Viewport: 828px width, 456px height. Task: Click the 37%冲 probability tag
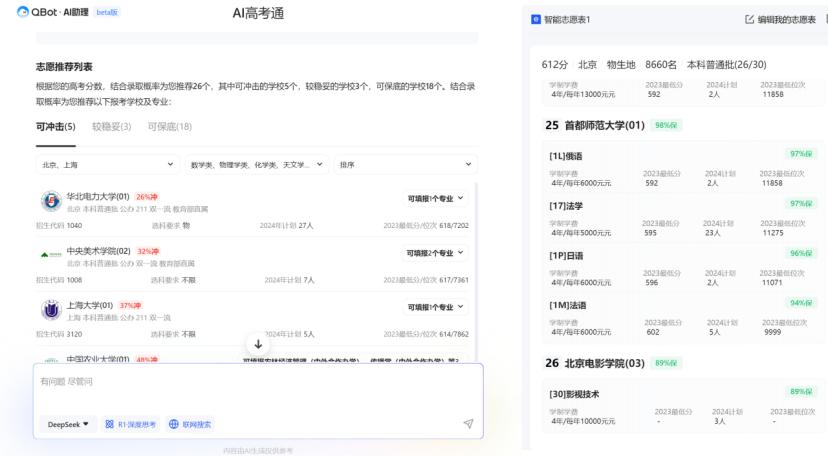tap(130, 306)
